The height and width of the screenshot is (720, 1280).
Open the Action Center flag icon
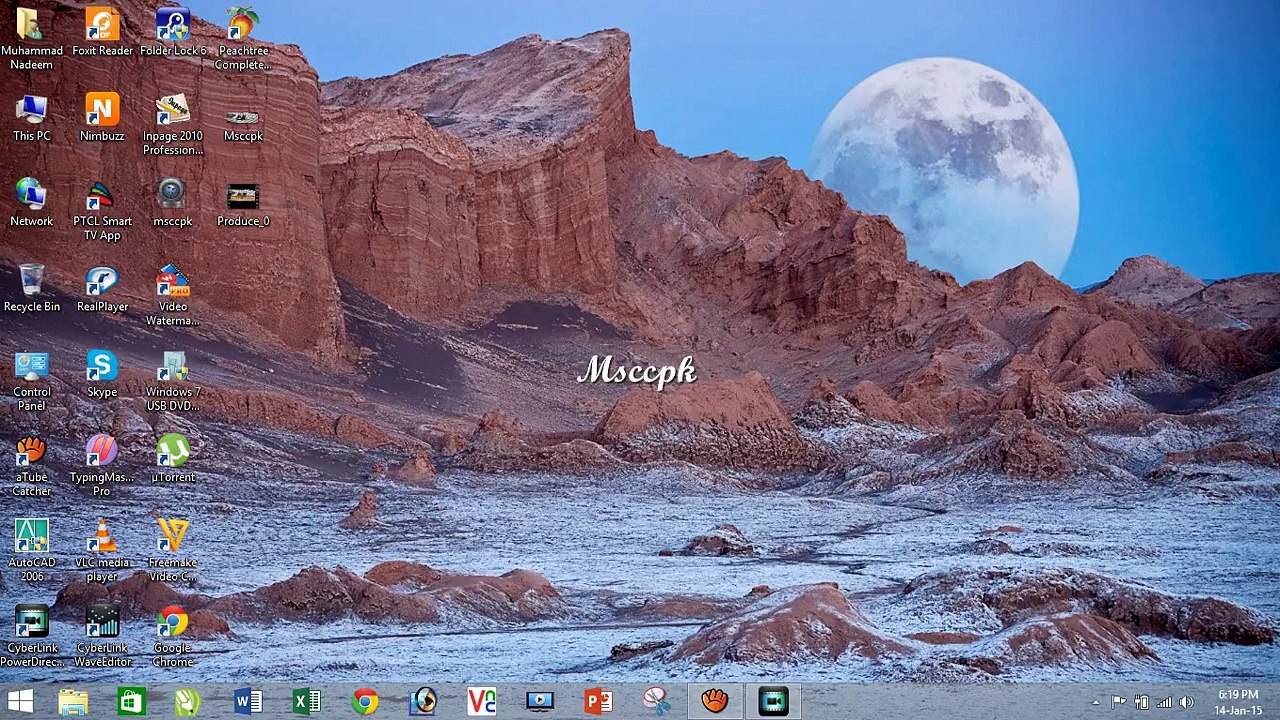[x=1118, y=702]
